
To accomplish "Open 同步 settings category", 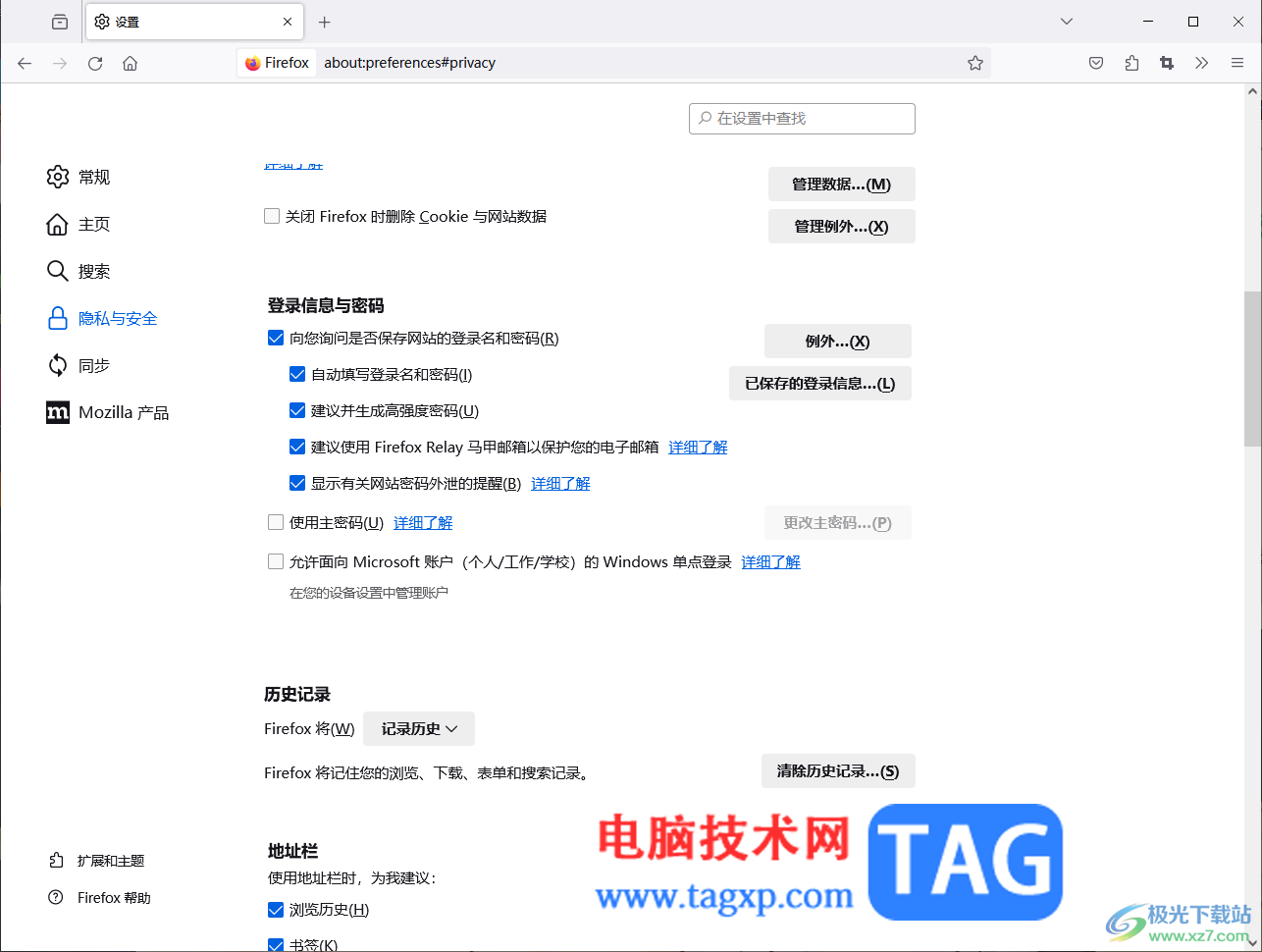I will point(79,365).
